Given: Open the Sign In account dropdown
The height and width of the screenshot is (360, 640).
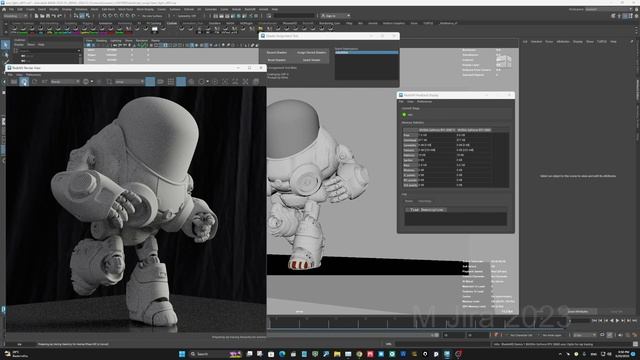Looking at the screenshot, I should 335,16.
